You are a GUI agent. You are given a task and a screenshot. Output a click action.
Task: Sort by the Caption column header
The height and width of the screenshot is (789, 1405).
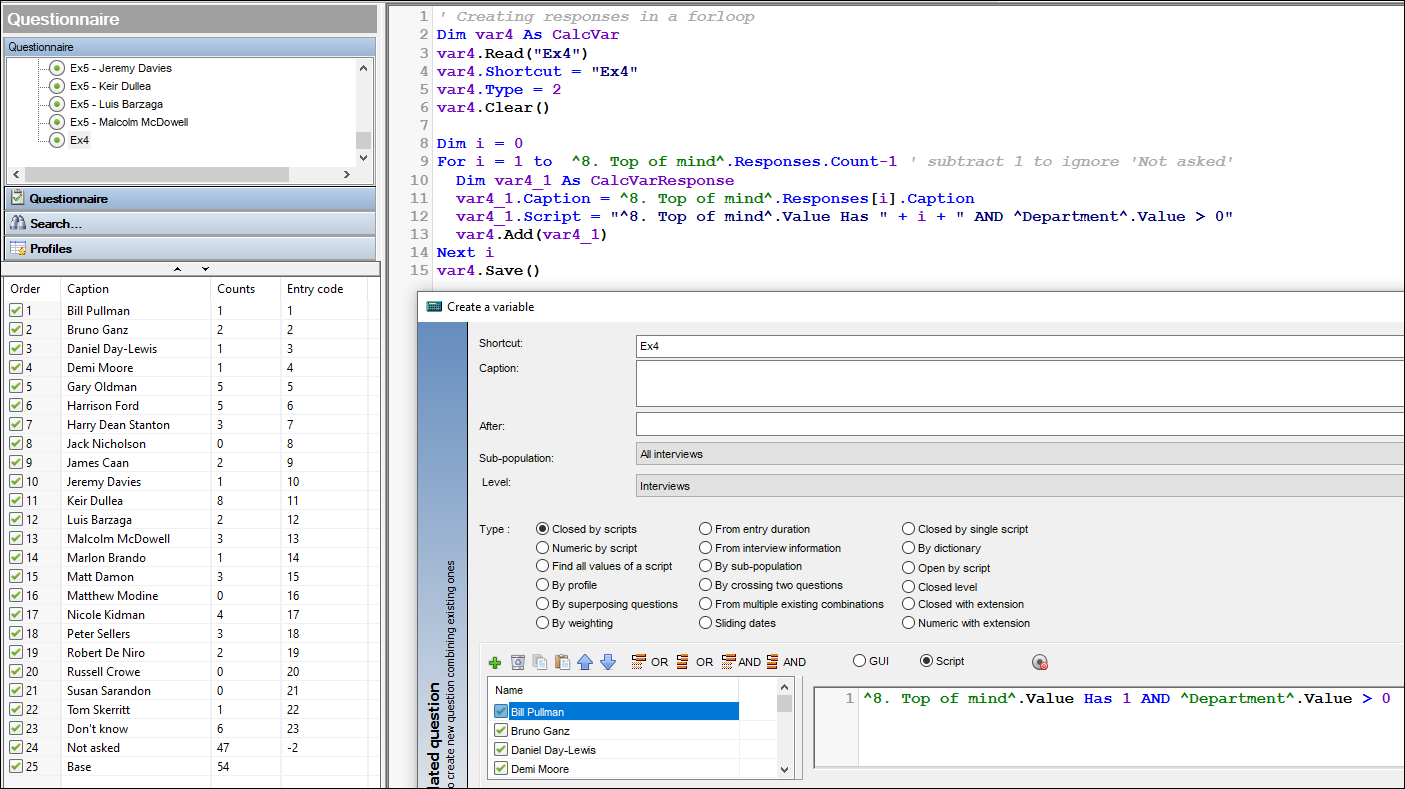click(x=136, y=289)
